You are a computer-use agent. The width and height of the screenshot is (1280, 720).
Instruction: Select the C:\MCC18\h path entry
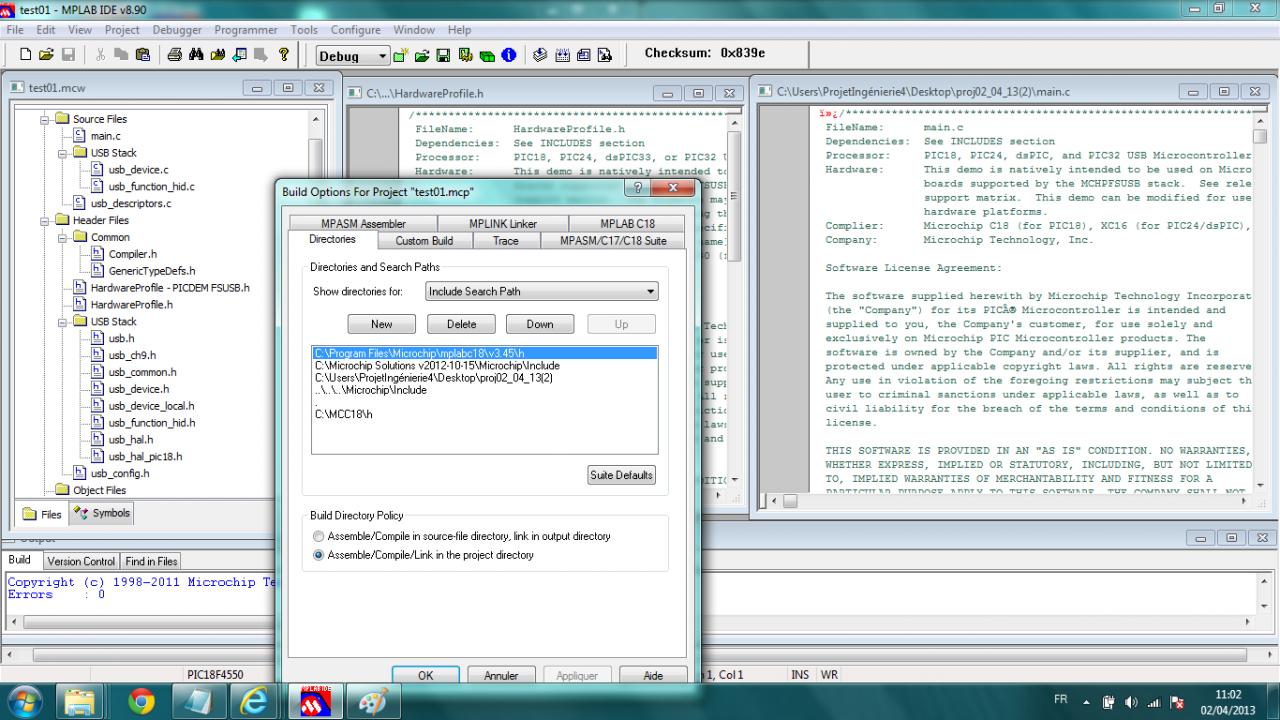click(344, 414)
